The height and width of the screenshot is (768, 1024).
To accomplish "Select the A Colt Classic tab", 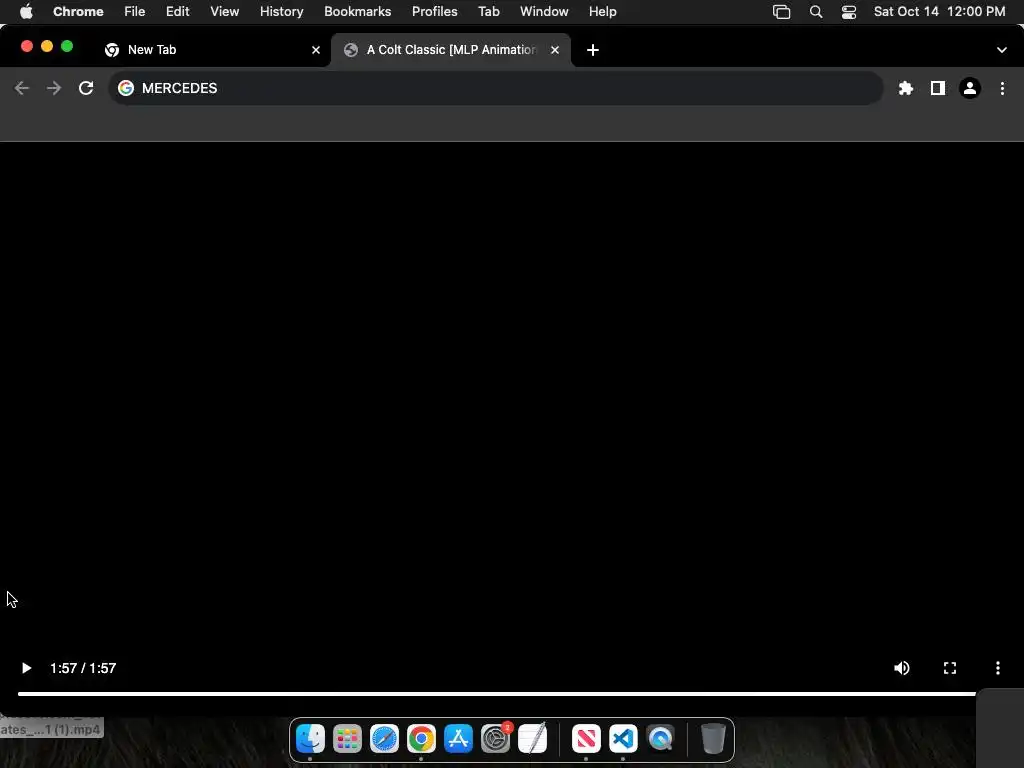I will coord(451,50).
